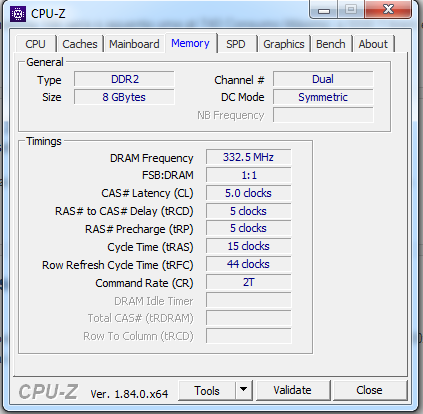
Task: Open the Caches tab
Action: [80, 44]
